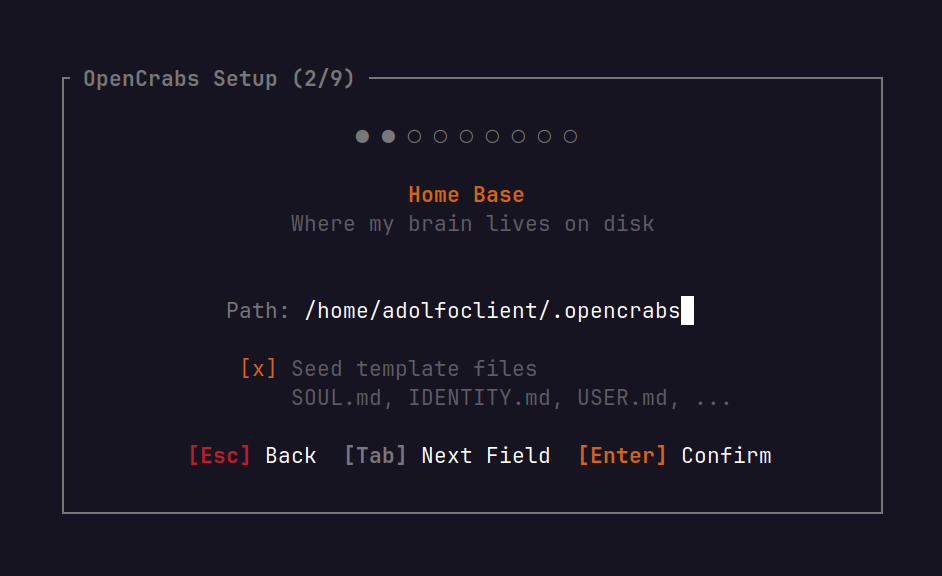Select the fourth step indicator dot
This screenshot has height=576, width=942.
click(440, 136)
